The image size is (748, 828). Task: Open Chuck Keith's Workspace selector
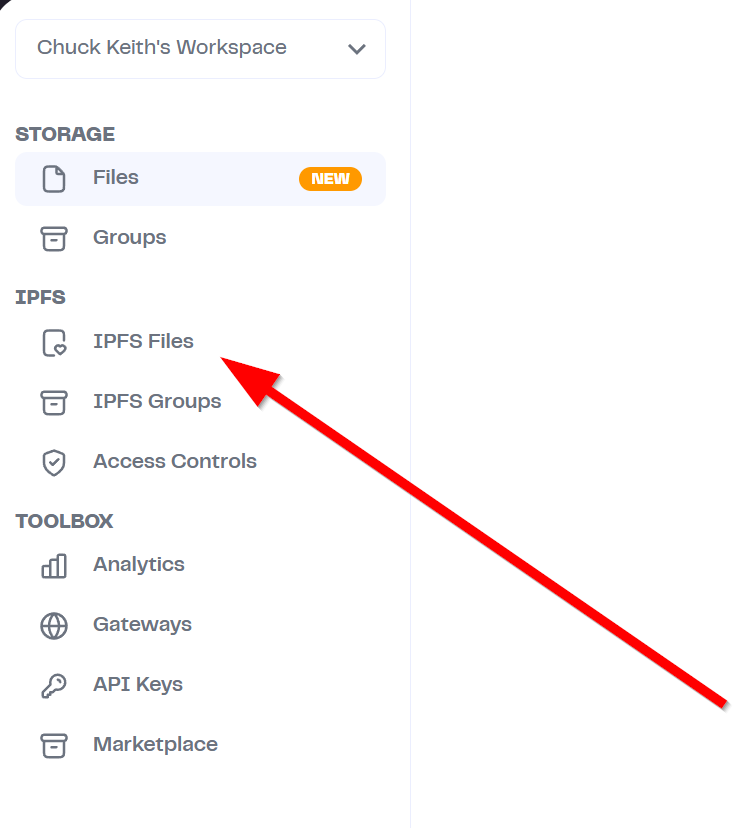point(201,49)
